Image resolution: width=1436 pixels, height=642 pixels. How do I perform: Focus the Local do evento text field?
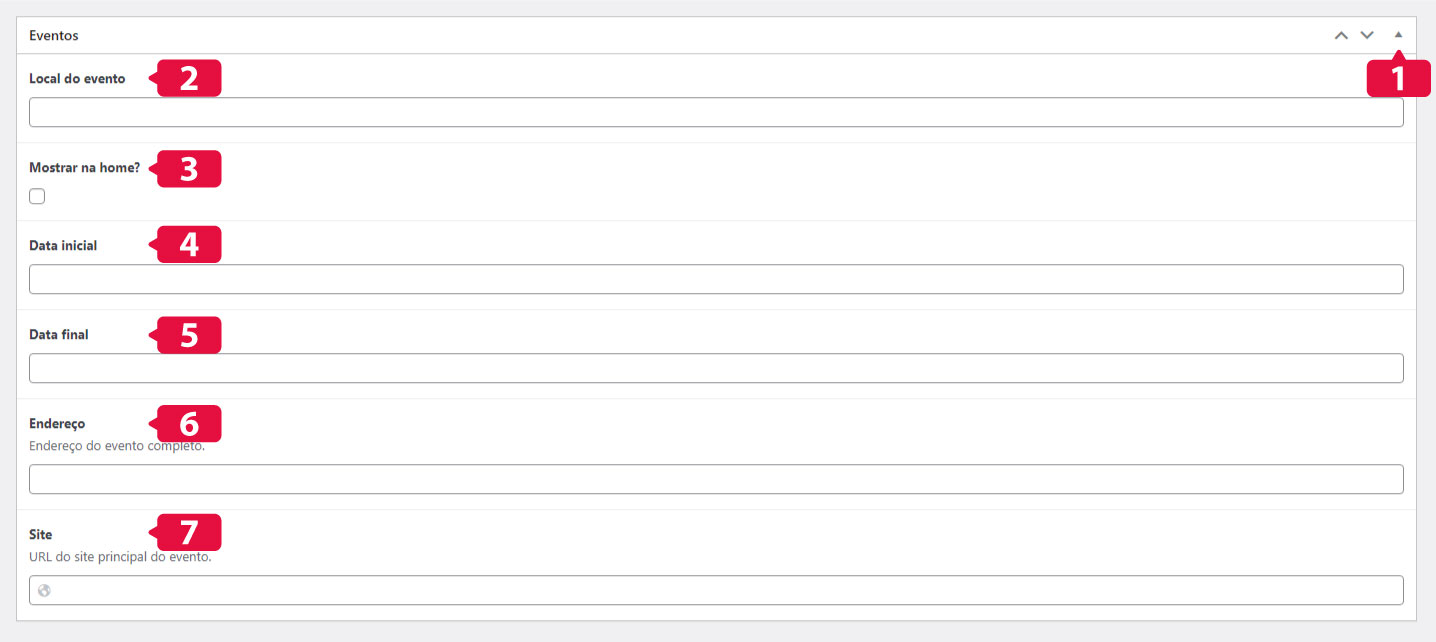716,112
